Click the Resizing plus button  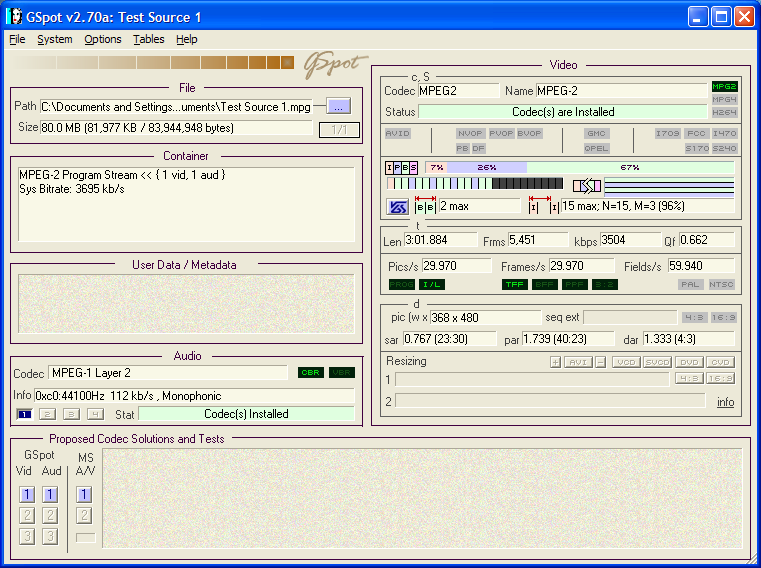pos(556,362)
